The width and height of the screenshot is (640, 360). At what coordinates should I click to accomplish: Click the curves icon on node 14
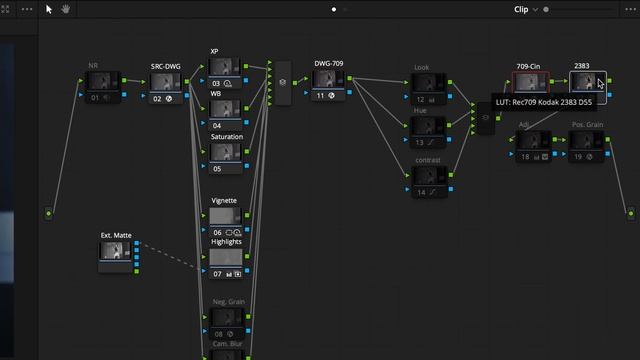432,192
